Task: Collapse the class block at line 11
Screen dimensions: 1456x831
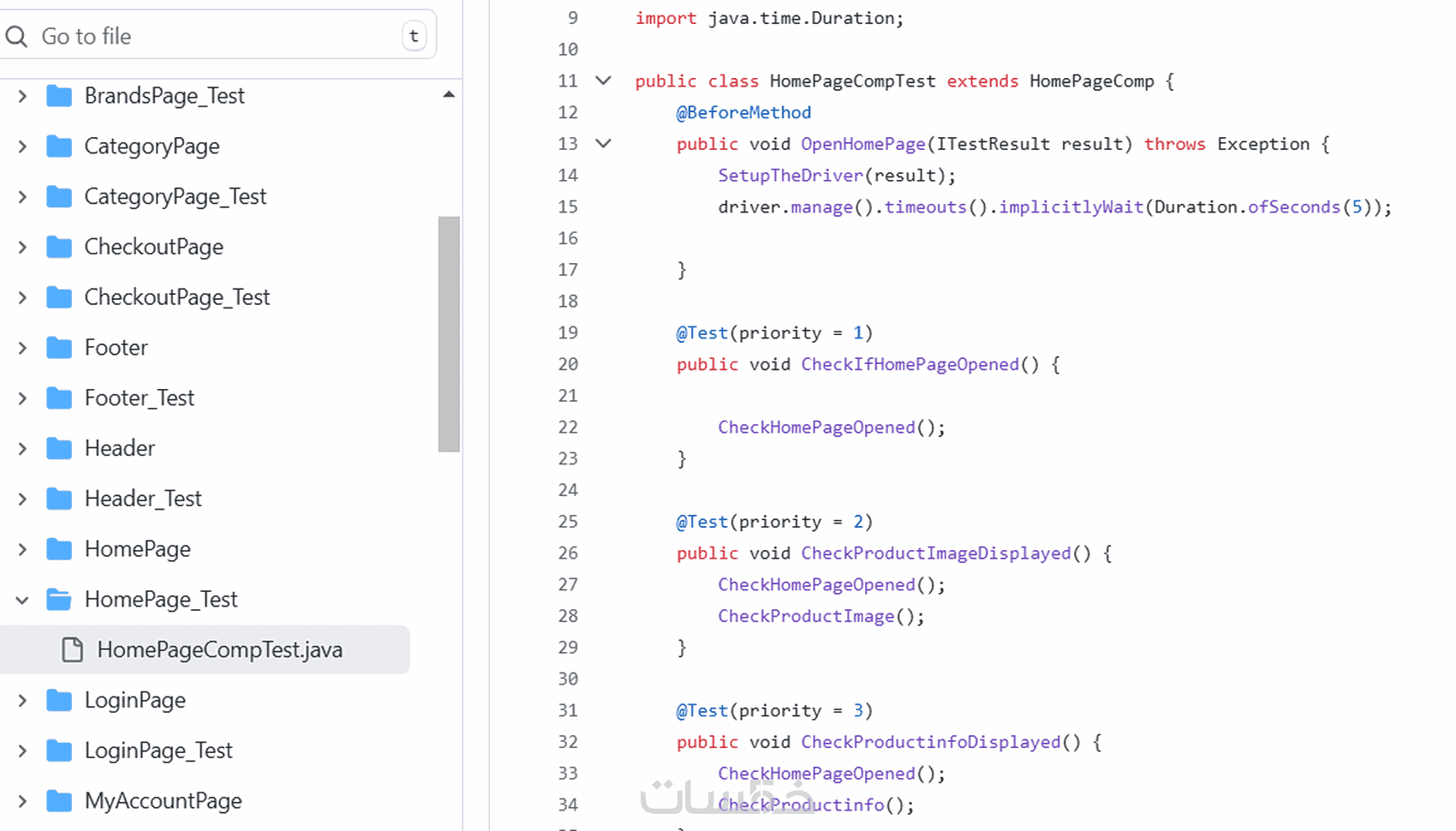Action: tap(603, 81)
